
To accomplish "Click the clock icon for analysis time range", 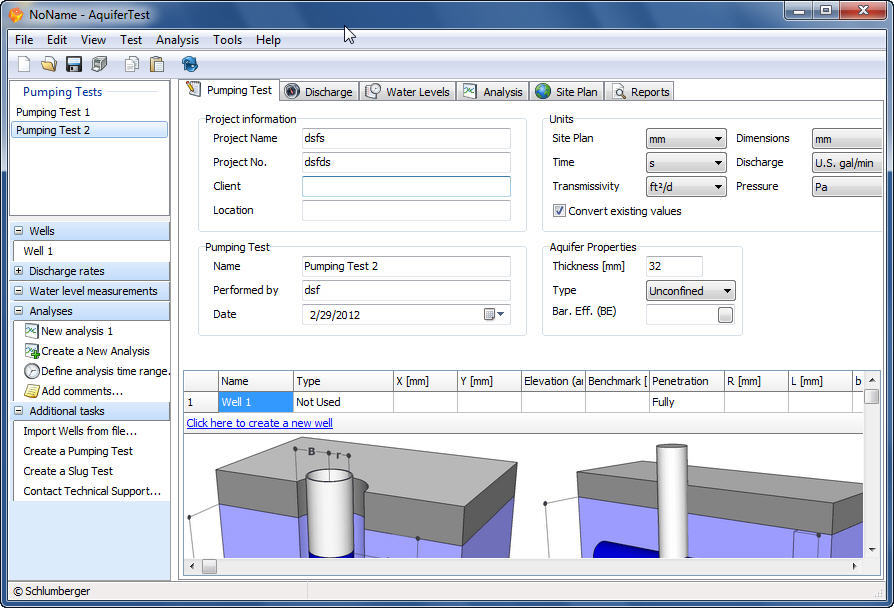I will (31, 371).
